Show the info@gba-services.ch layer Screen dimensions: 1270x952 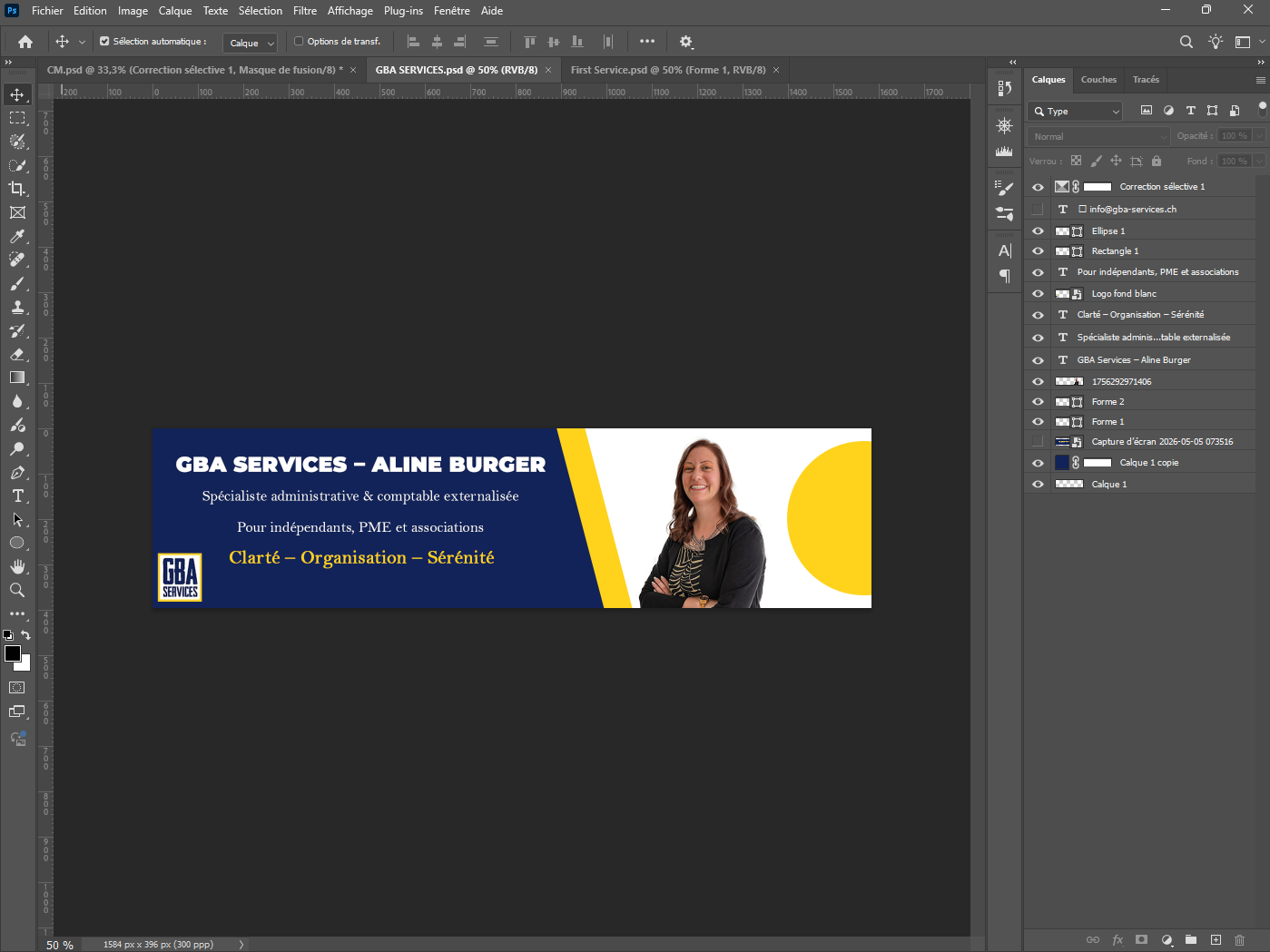(x=1038, y=210)
